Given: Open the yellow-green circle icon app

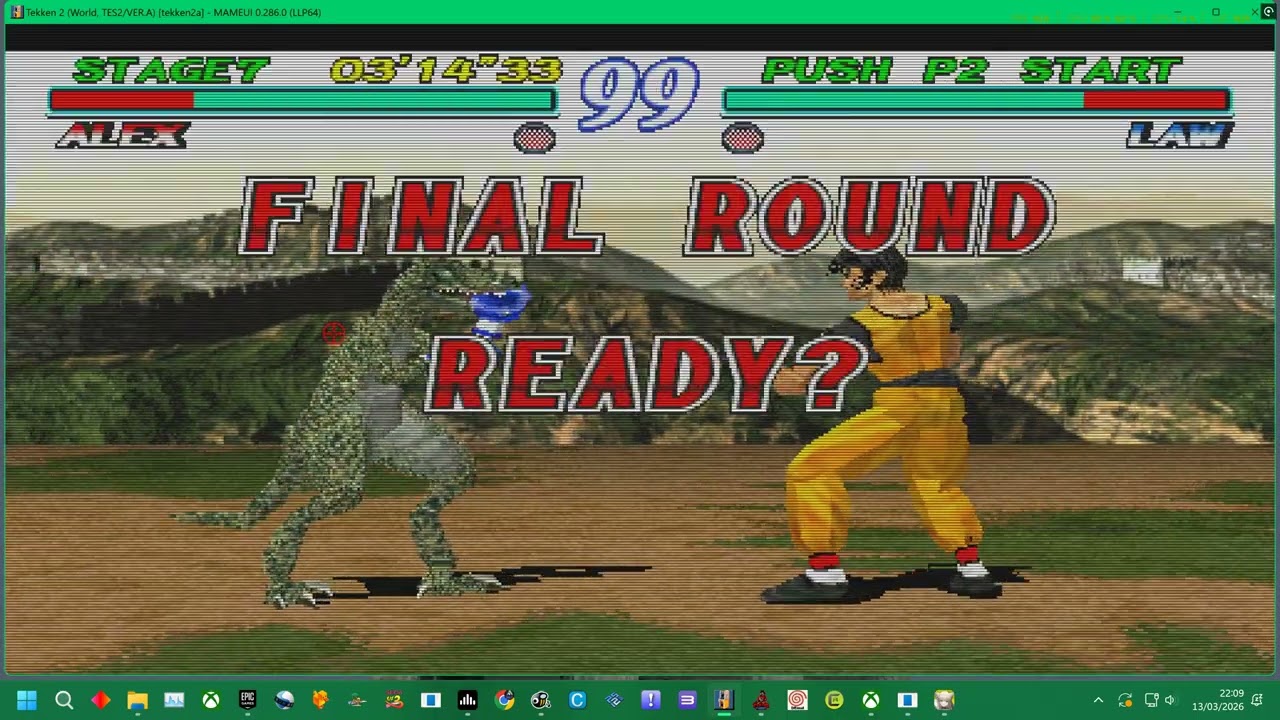Looking at the screenshot, I should (x=834, y=700).
